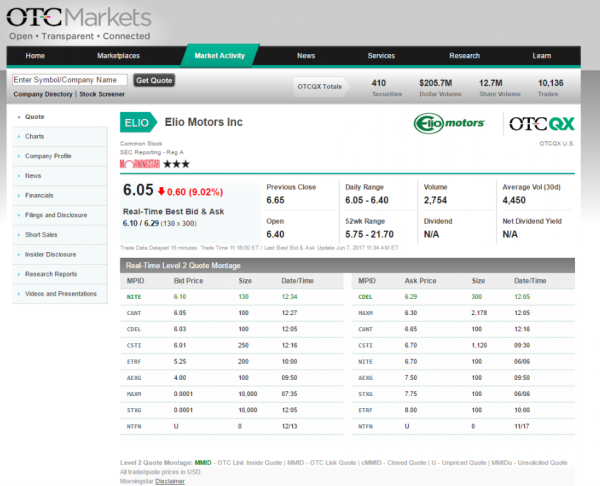Screen dimensions: 600x486
Task: Expand Research Reports in the sidebar
Action: click(x=60, y=274)
